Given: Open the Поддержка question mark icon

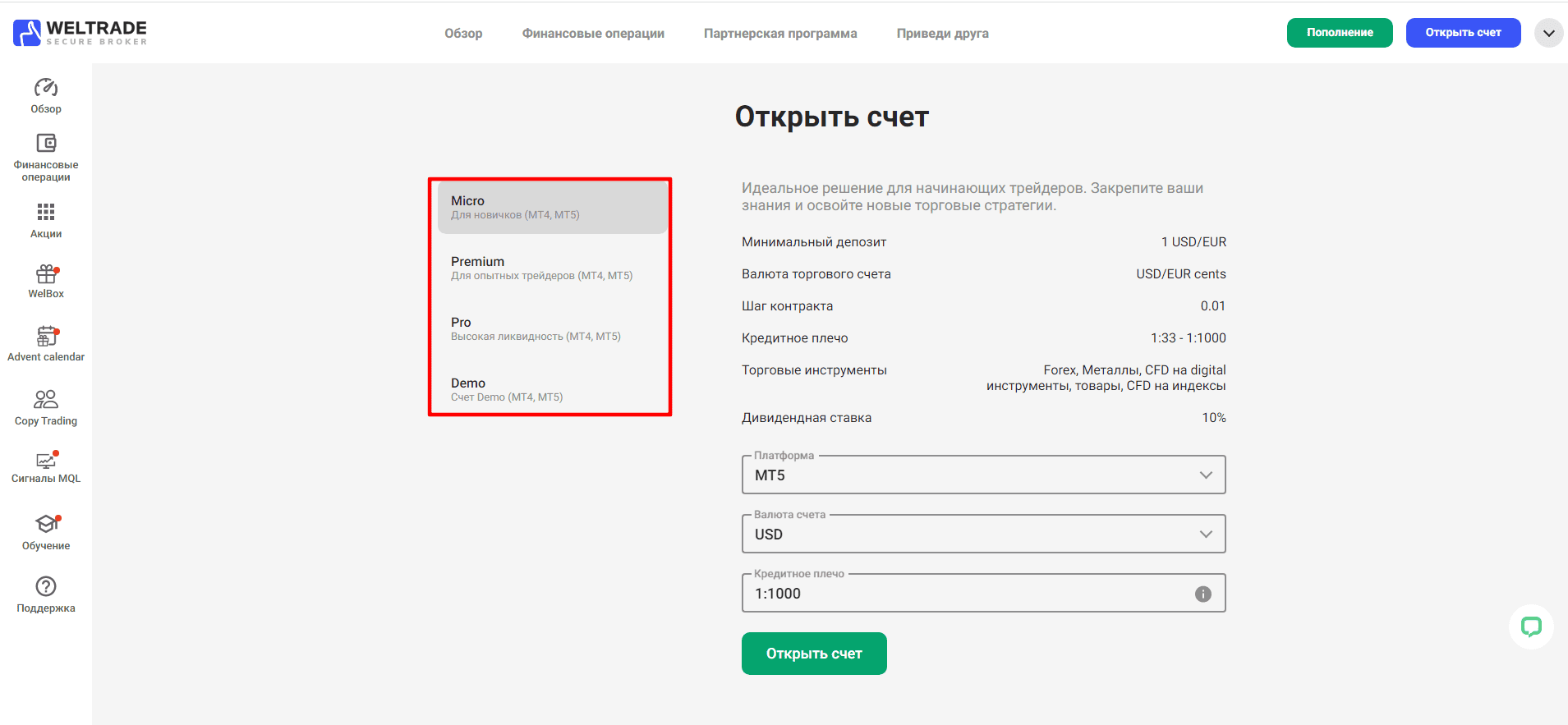Looking at the screenshot, I should 46,586.
